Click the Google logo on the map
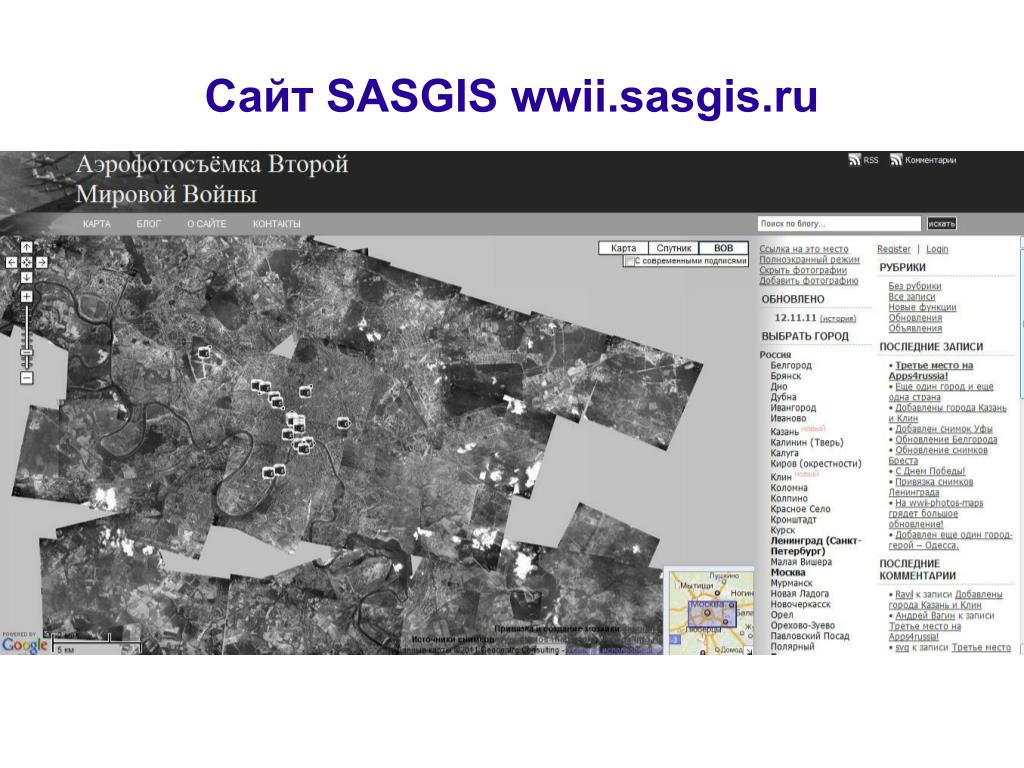 (x=24, y=645)
